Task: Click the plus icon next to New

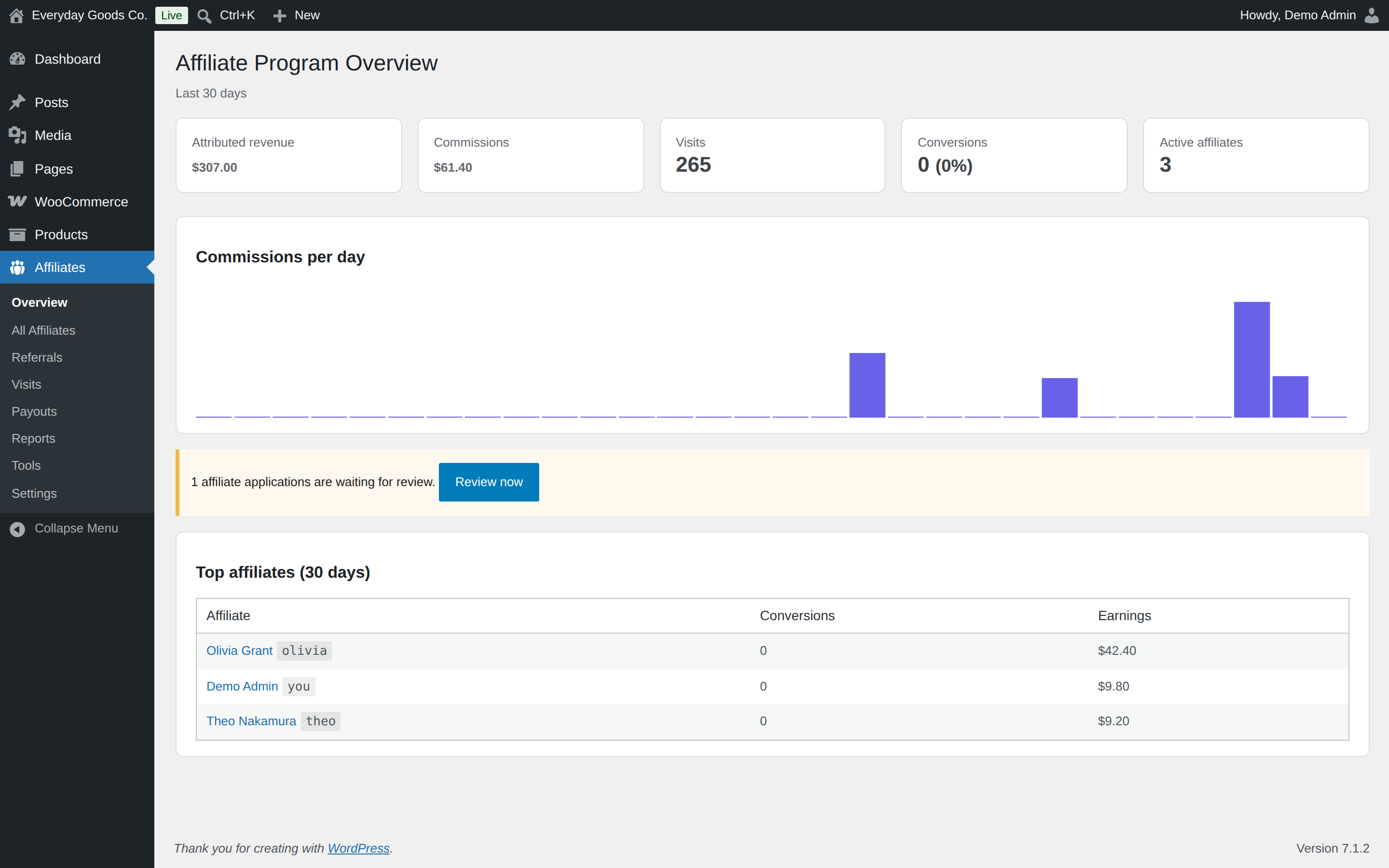Action: click(280, 15)
